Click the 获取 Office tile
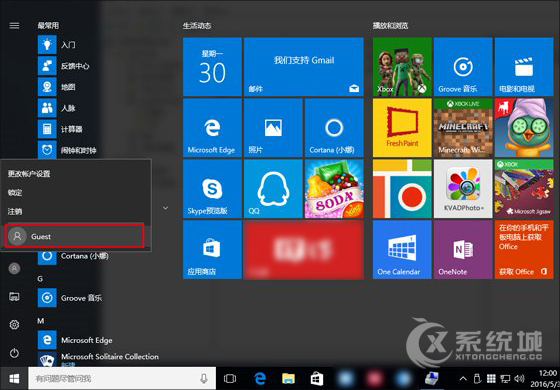 click(x=524, y=250)
